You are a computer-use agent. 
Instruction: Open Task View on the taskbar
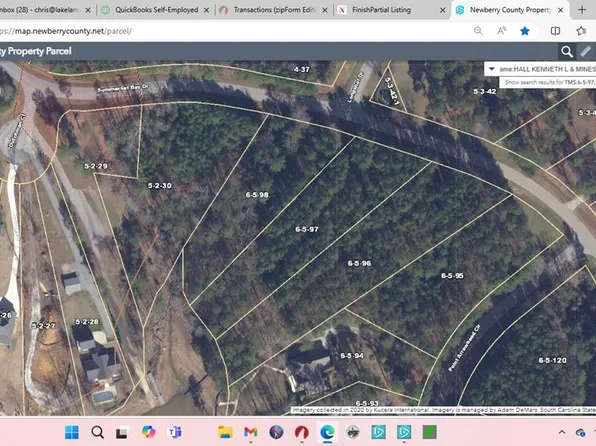[x=122, y=433]
